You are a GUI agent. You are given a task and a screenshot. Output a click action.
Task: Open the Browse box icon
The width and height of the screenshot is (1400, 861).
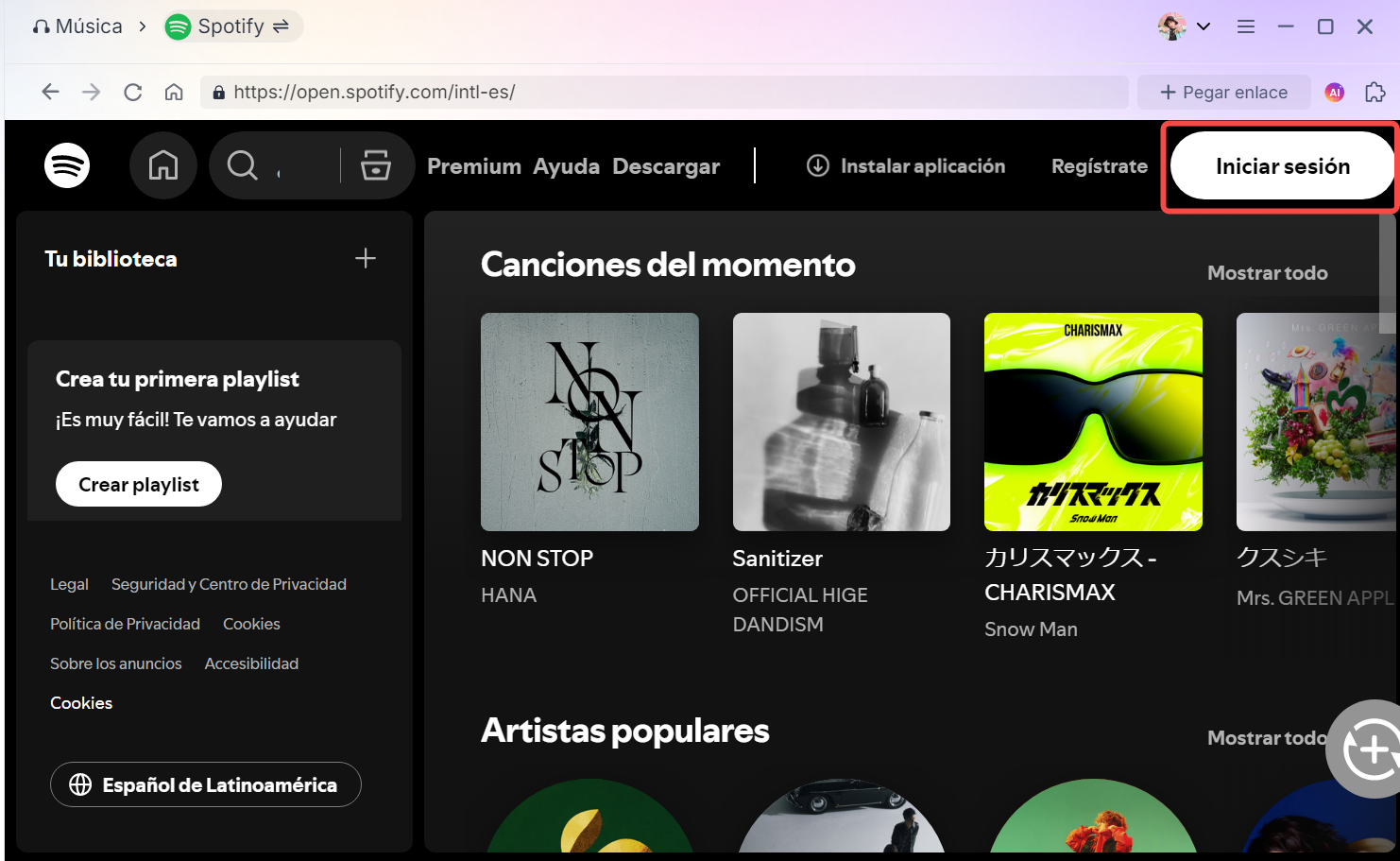375,166
